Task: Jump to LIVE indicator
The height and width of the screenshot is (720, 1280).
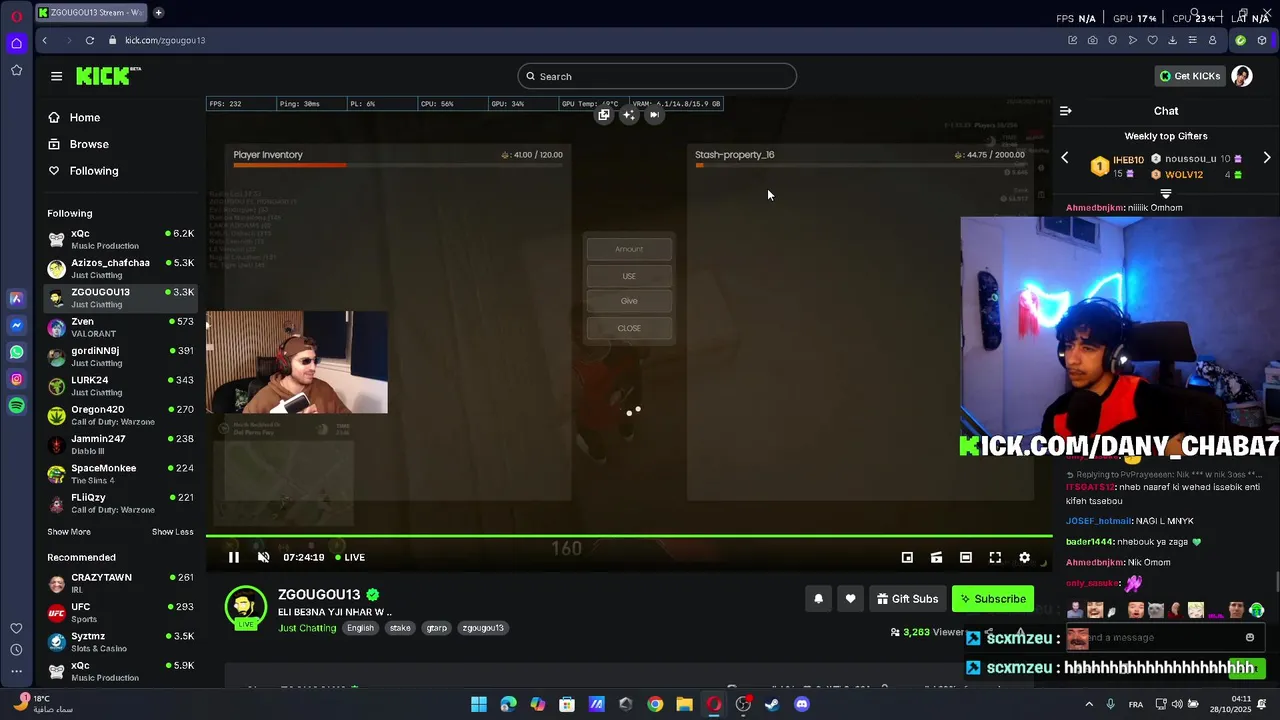Action: (350, 558)
